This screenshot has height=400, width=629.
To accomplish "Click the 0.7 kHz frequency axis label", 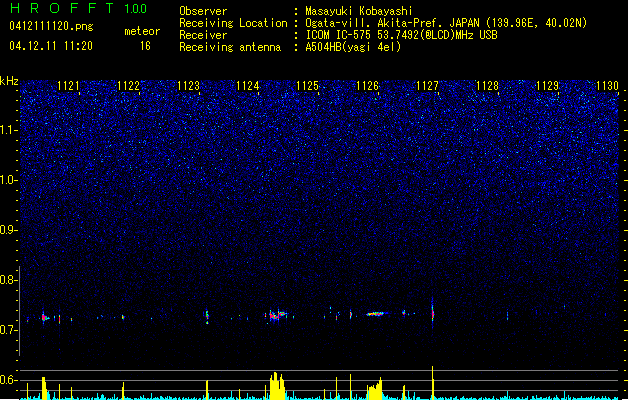I will [9, 330].
